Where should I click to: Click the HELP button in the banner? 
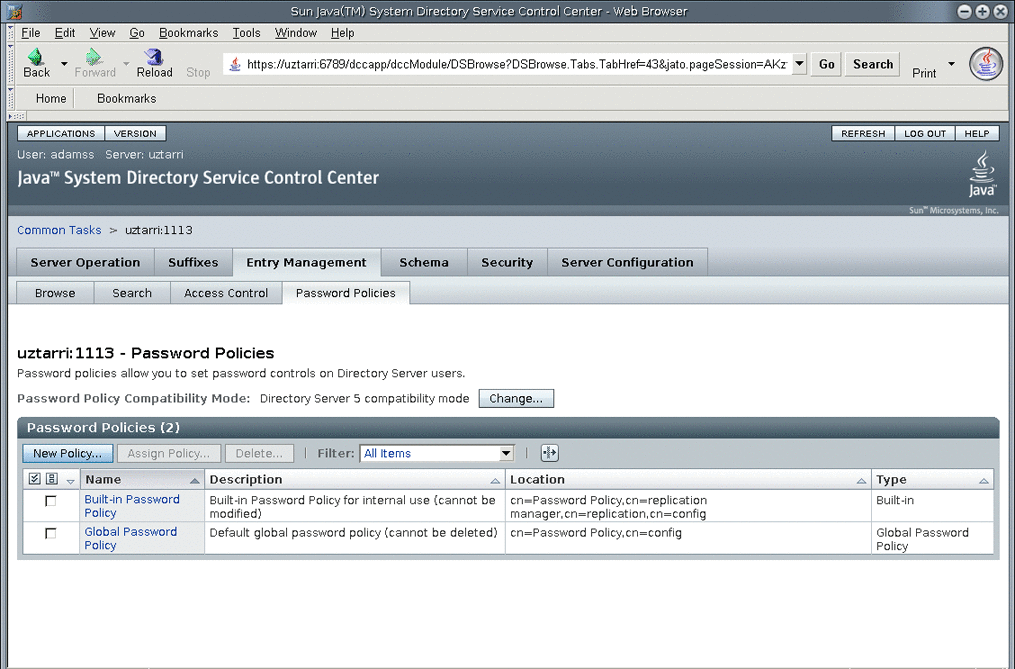click(x=977, y=133)
